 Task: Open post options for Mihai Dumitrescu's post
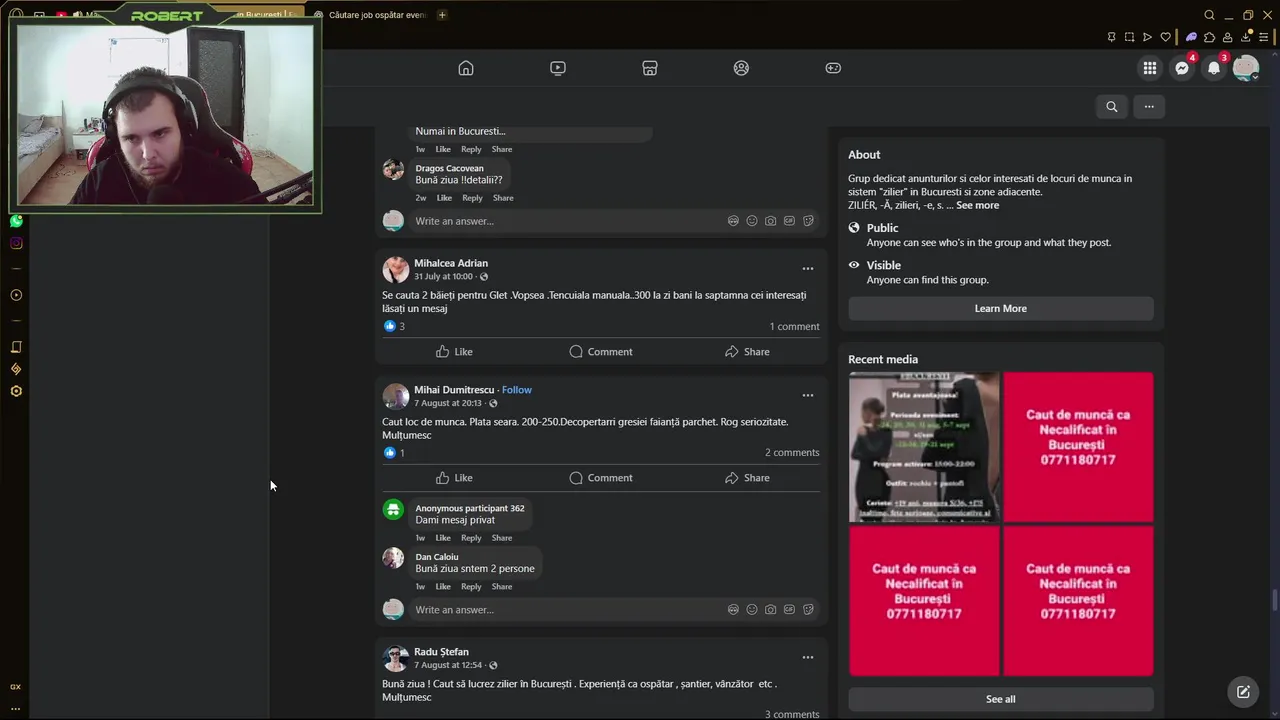[x=808, y=395]
